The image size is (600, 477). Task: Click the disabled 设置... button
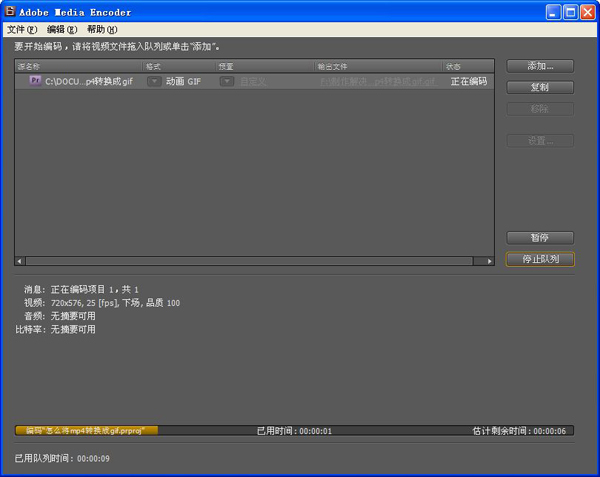coord(540,141)
